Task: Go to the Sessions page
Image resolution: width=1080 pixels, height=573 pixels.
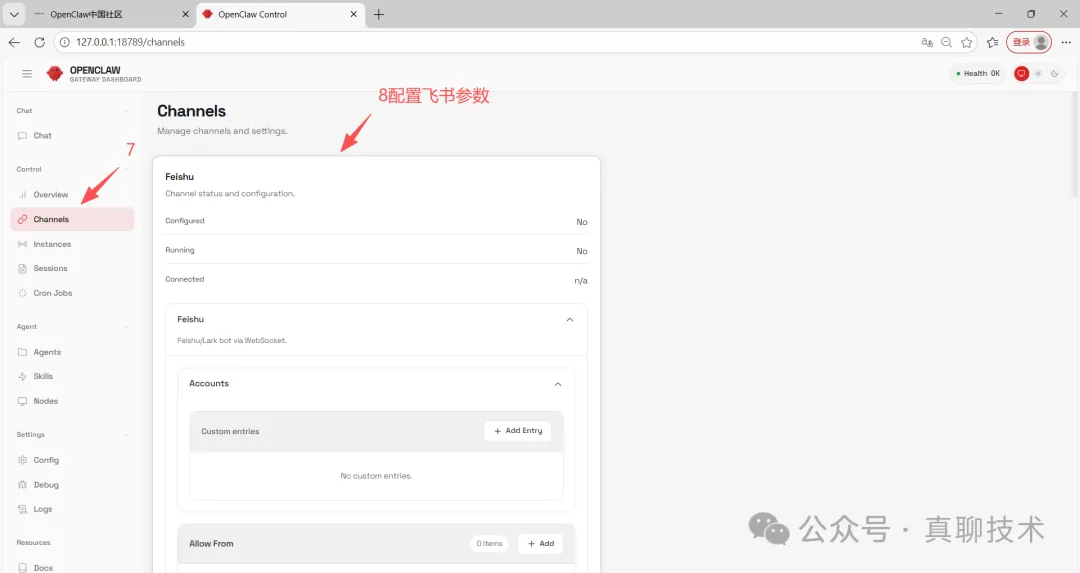Action: pos(72,269)
